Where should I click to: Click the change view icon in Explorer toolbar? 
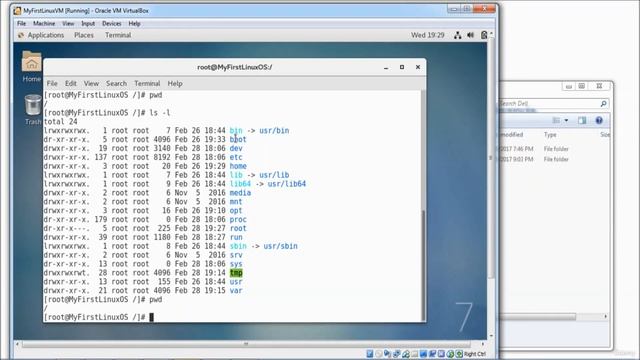point(556,120)
